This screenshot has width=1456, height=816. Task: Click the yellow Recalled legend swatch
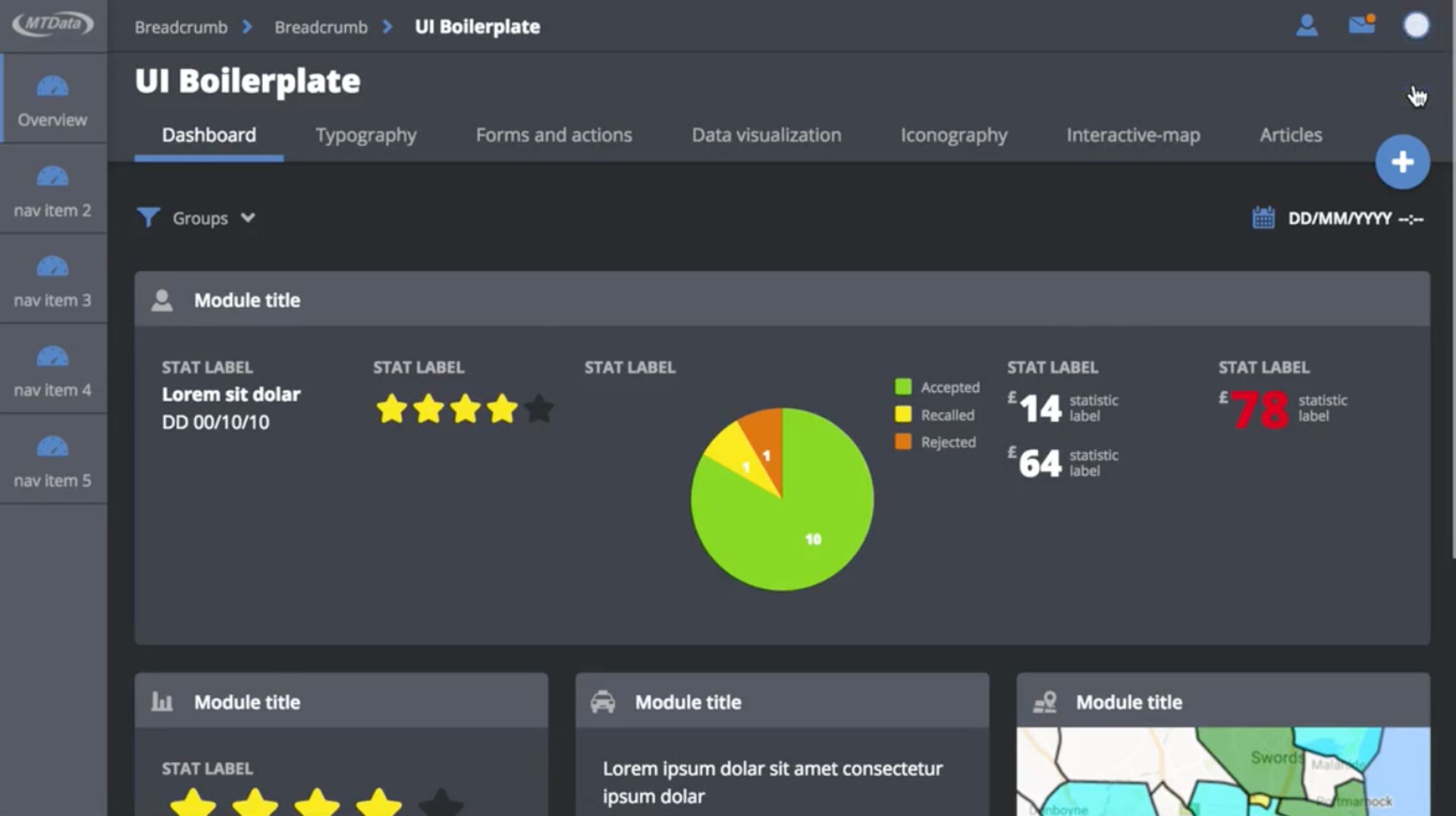(903, 414)
